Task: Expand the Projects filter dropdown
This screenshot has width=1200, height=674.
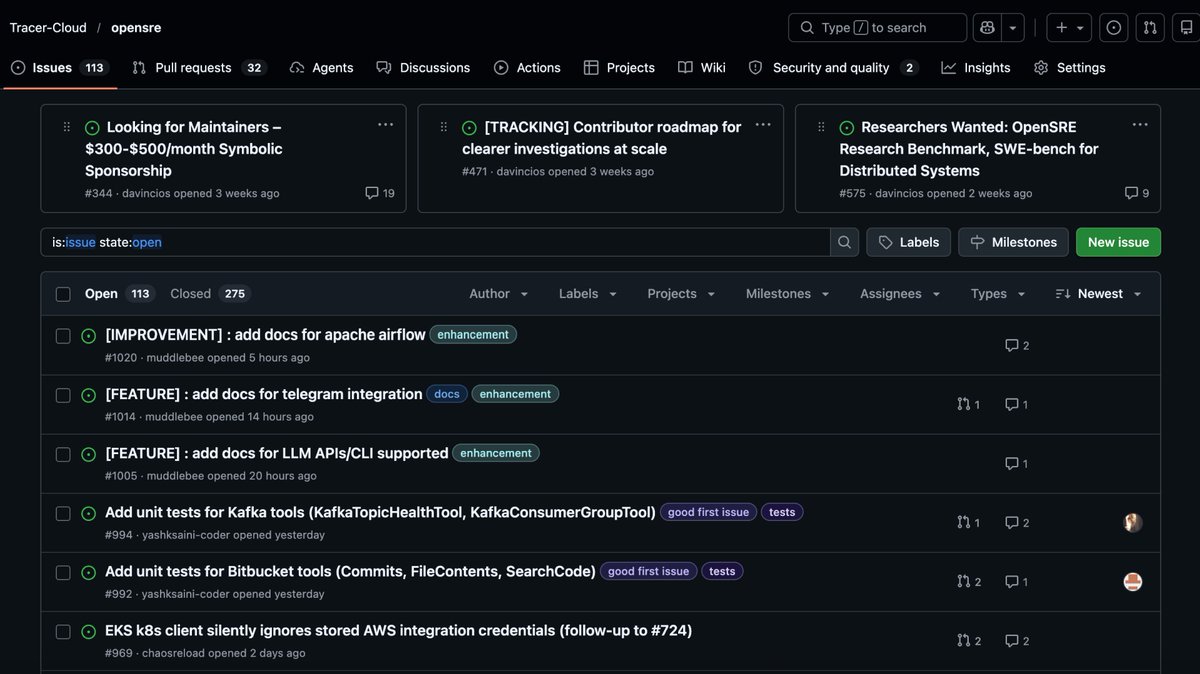Action: 682,294
